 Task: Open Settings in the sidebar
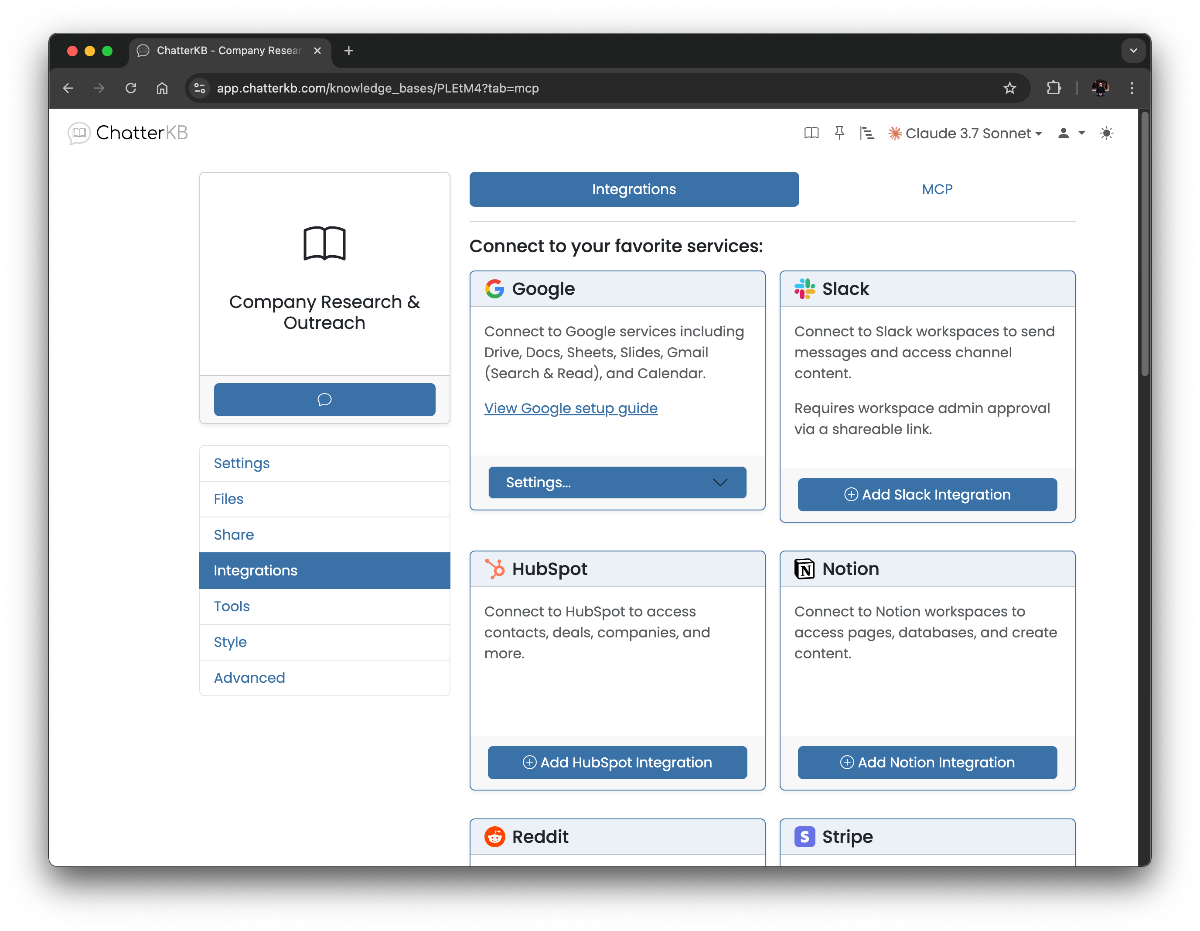[325, 463]
